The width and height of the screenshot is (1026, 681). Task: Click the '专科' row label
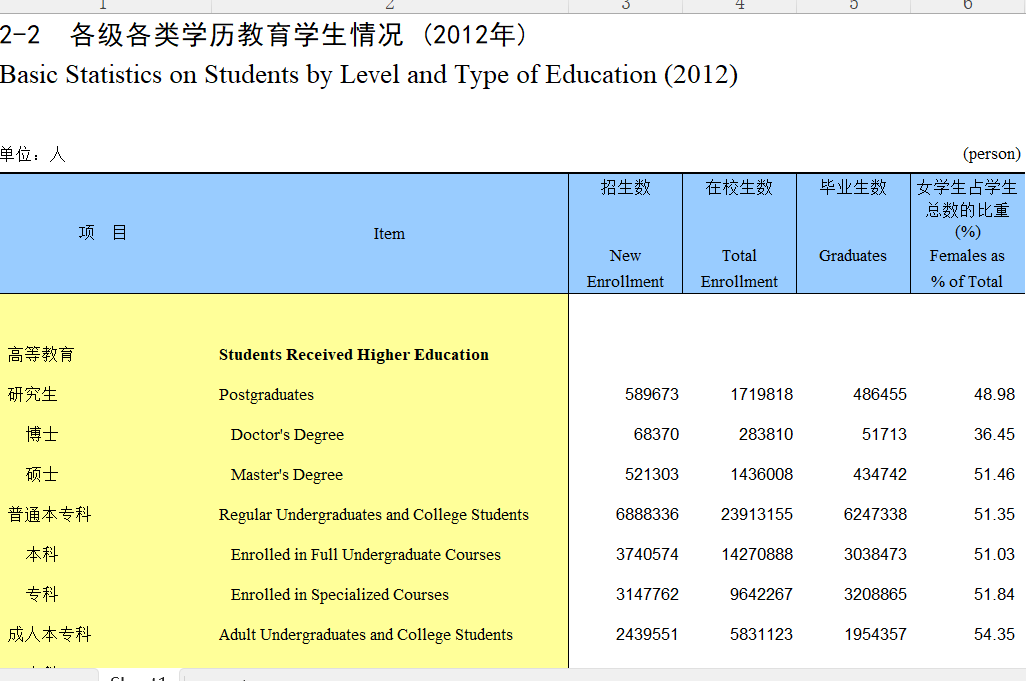point(42,594)
